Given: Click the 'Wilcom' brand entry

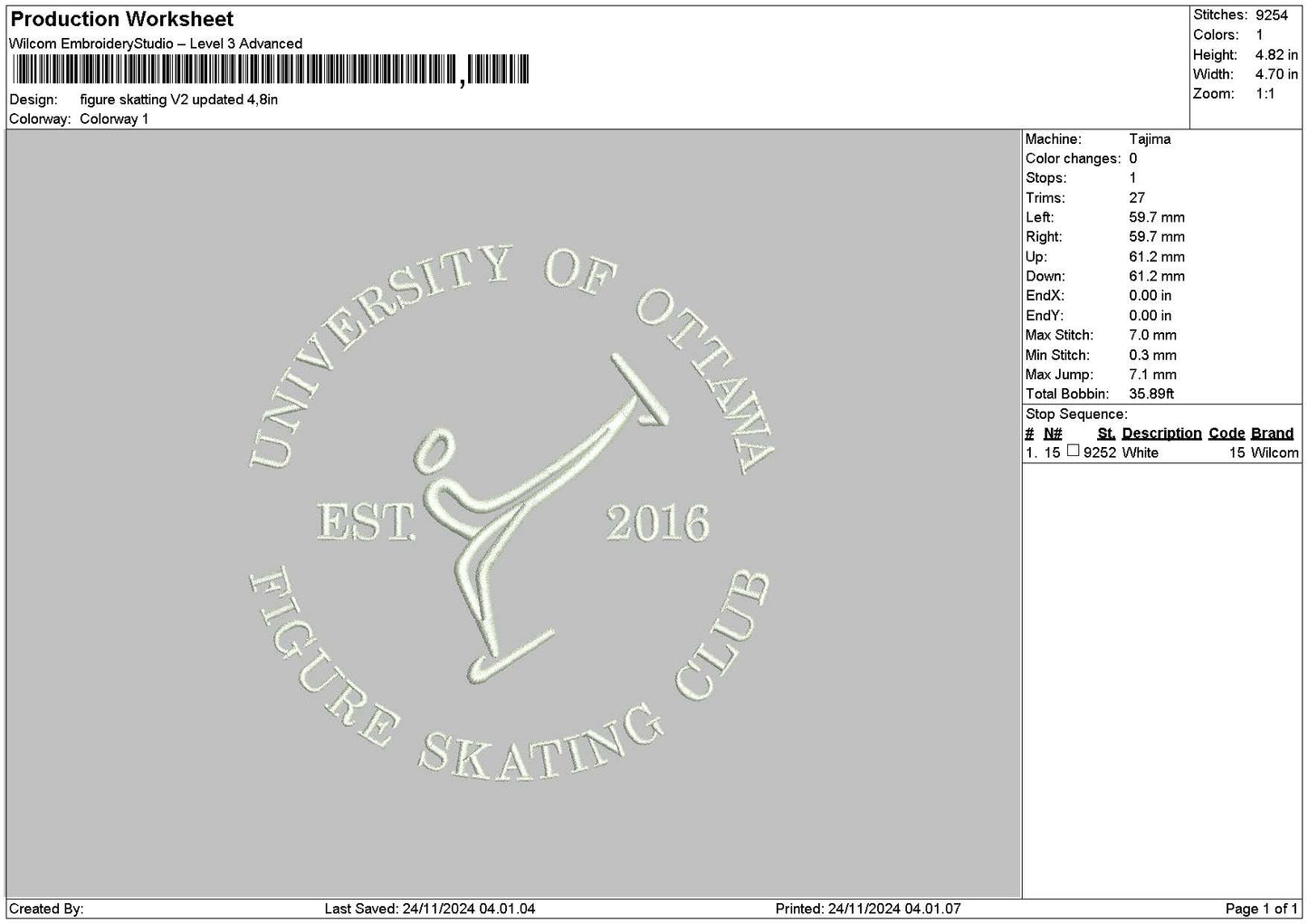Looking at the screenshot, I should 1275,453.
